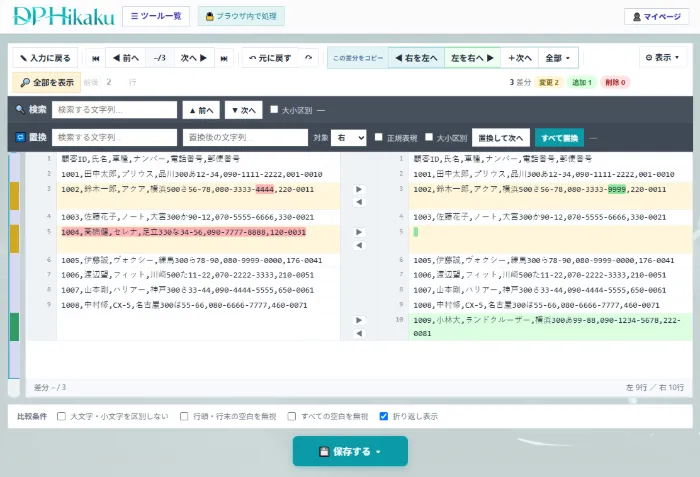Open the ツール一覧 menu
This screenshot has width=700, height=477.
pyautogui.click(x=156, y=16)
